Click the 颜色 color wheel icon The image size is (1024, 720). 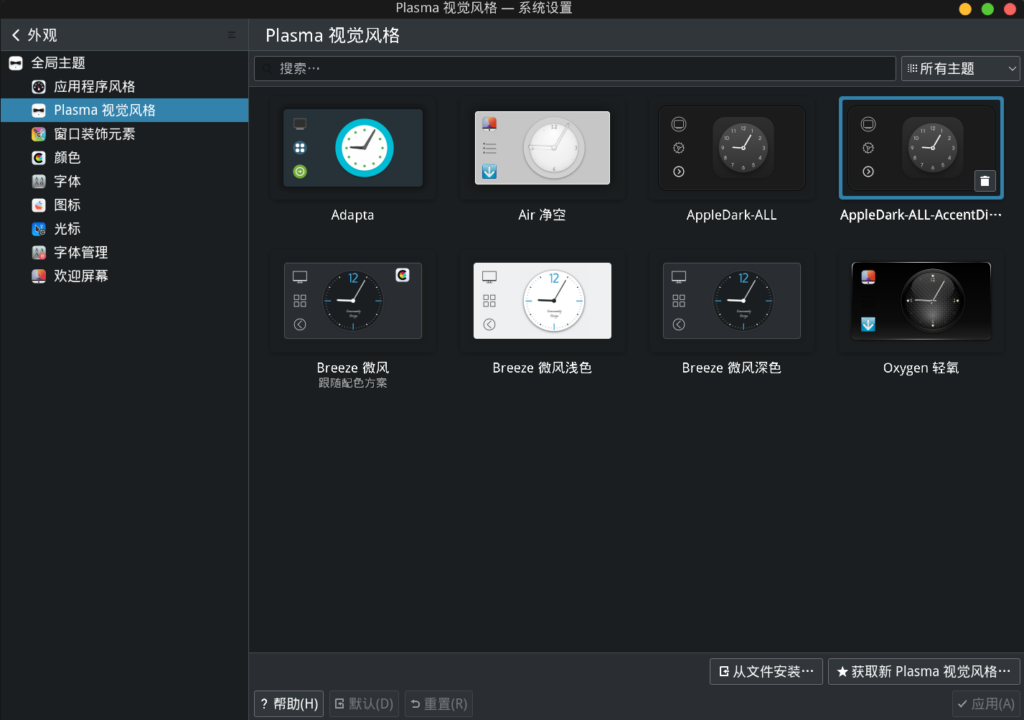39,157
